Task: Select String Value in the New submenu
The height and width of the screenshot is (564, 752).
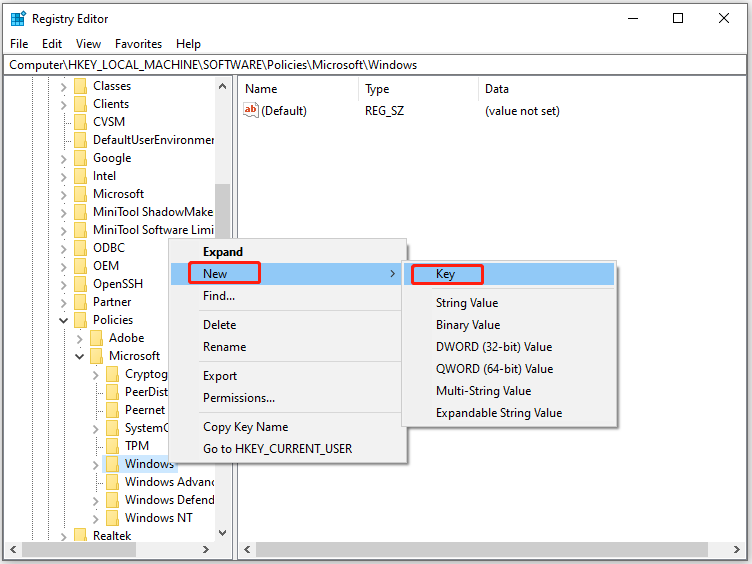Action: 509,303
